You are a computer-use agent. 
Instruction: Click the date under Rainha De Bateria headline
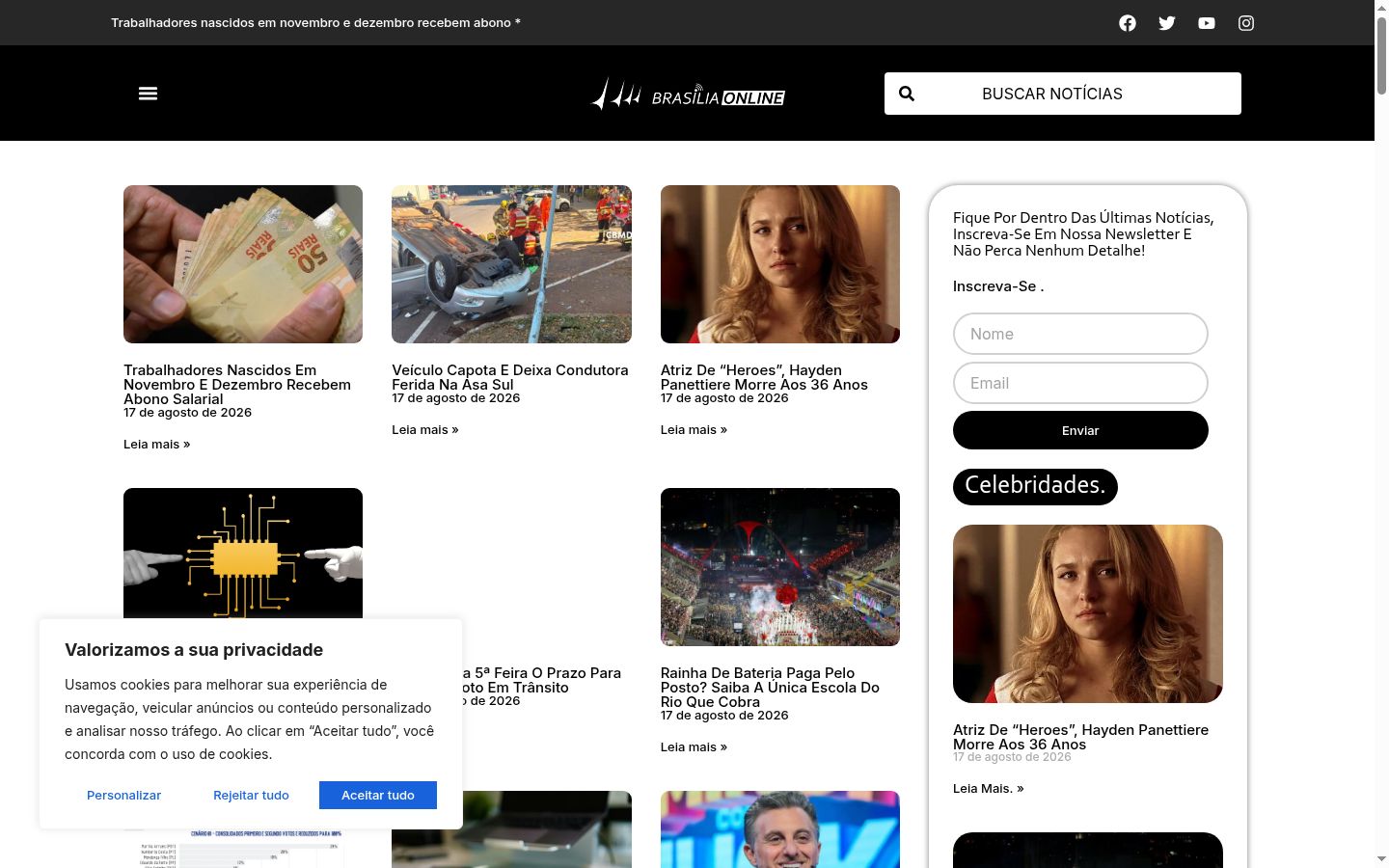(724, 716)
